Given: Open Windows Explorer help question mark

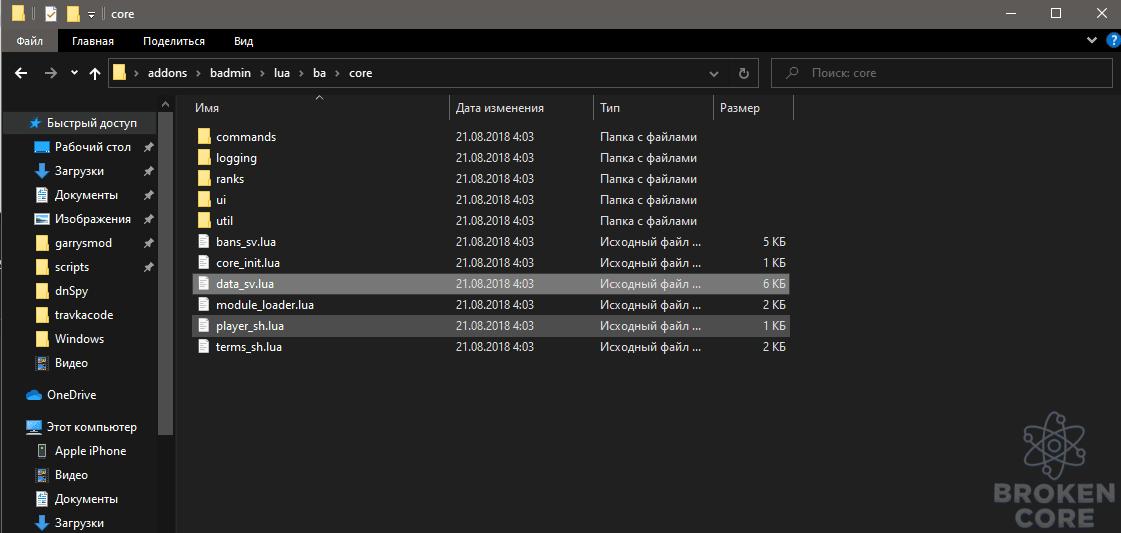Looking at the screenshot, I should click(x=1112, y=40).
